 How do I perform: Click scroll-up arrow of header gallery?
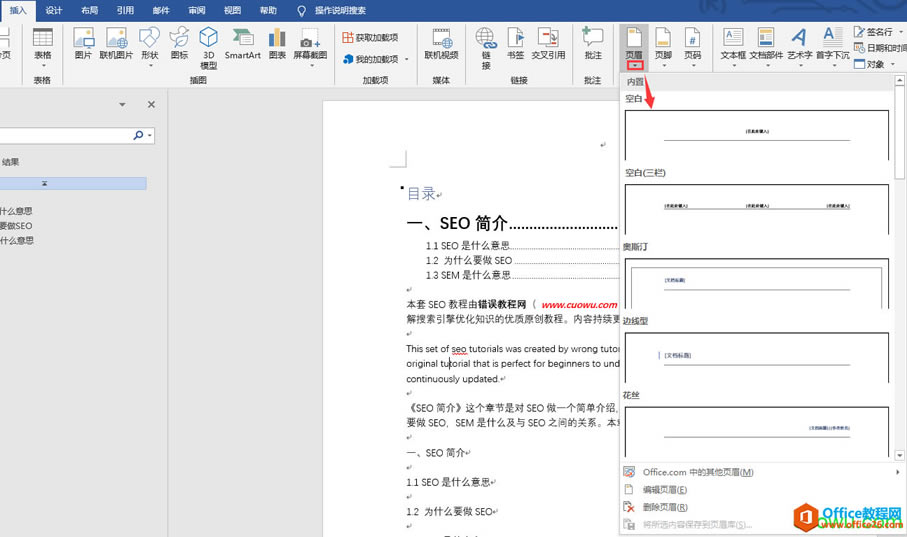pos(899,80)
